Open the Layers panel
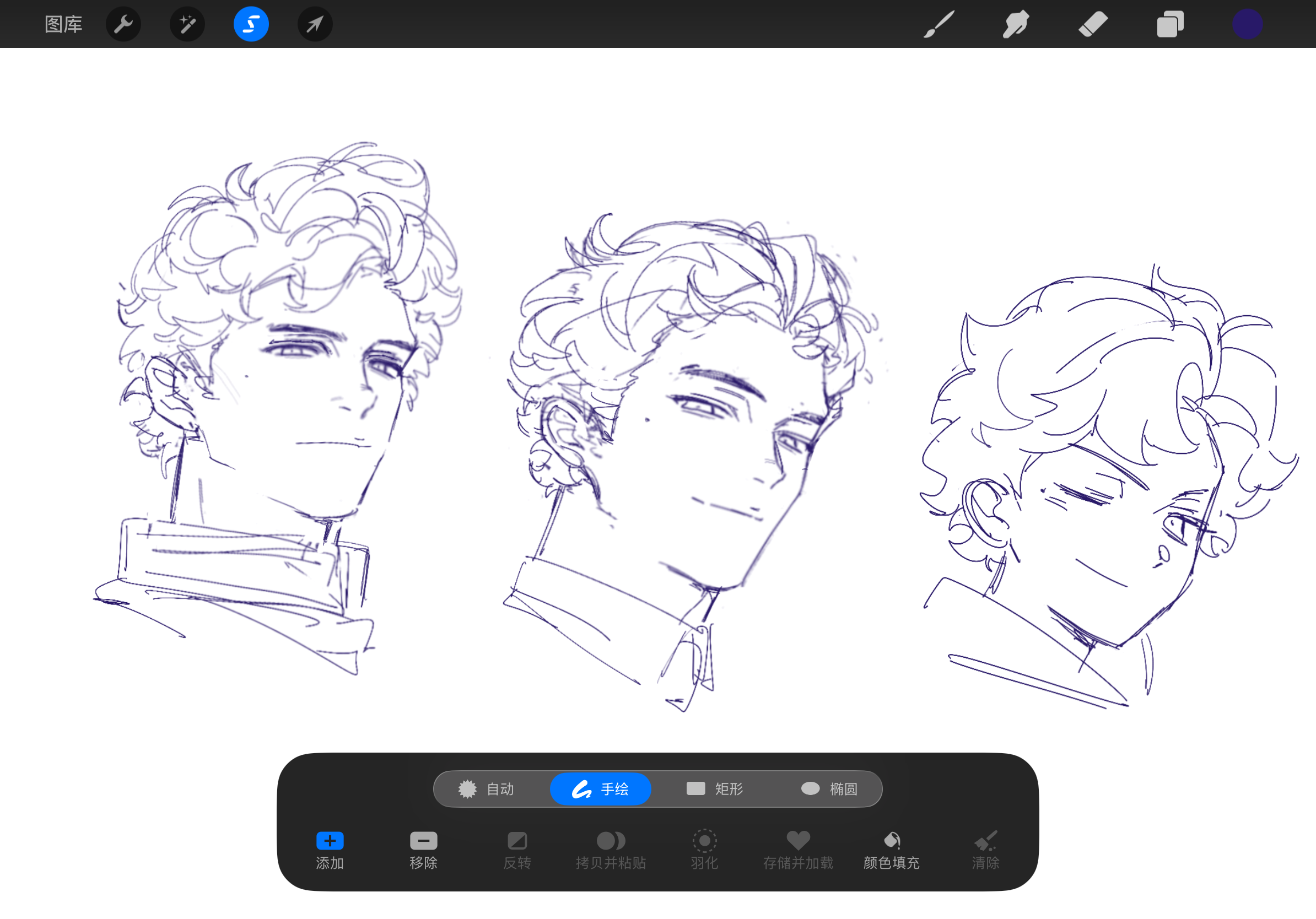 1169,24
